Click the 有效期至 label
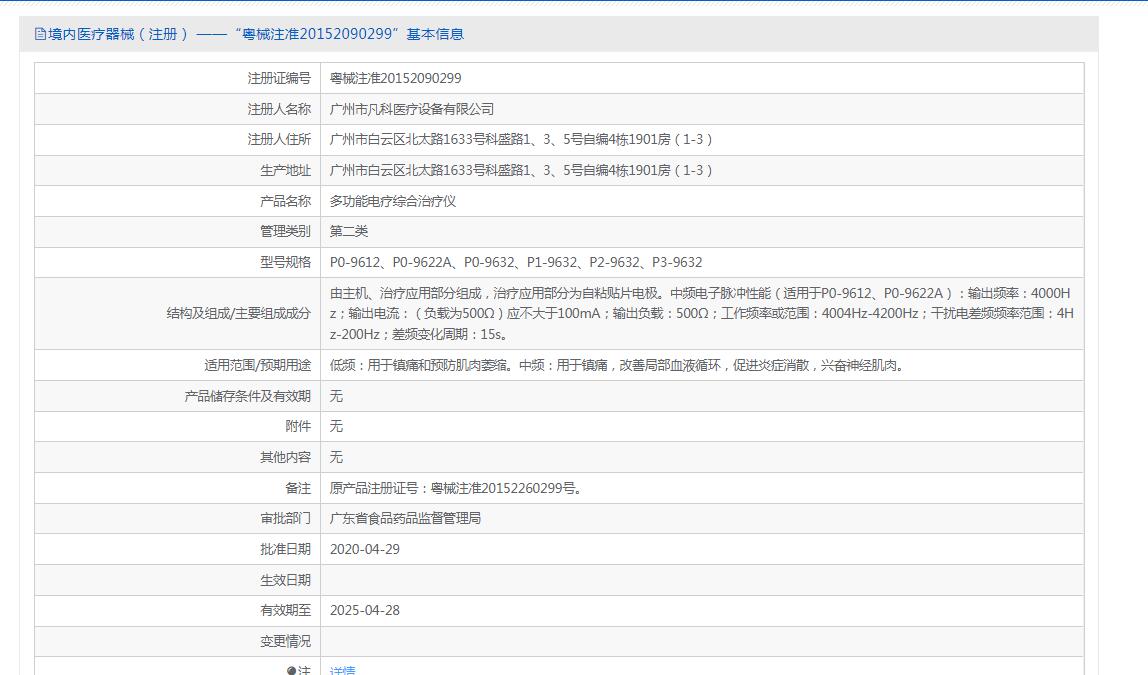The height and width of the screenshot is (675, 1148). [286, 610]
